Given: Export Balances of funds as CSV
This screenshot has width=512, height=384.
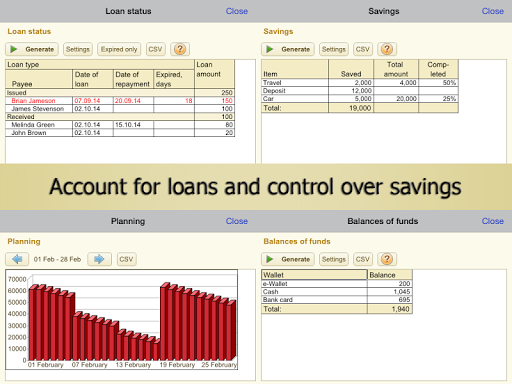Looking at the screenshot, I should click(x=363, y=259).
